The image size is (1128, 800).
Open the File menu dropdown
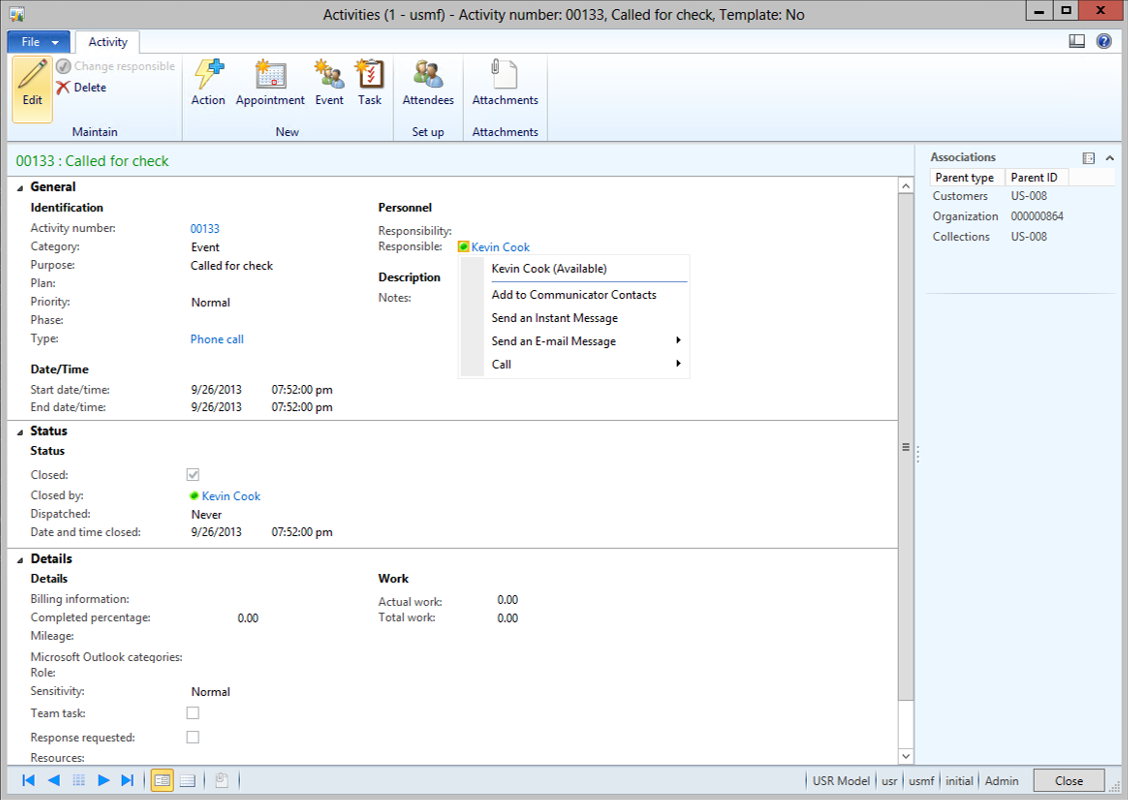point(39,42)
